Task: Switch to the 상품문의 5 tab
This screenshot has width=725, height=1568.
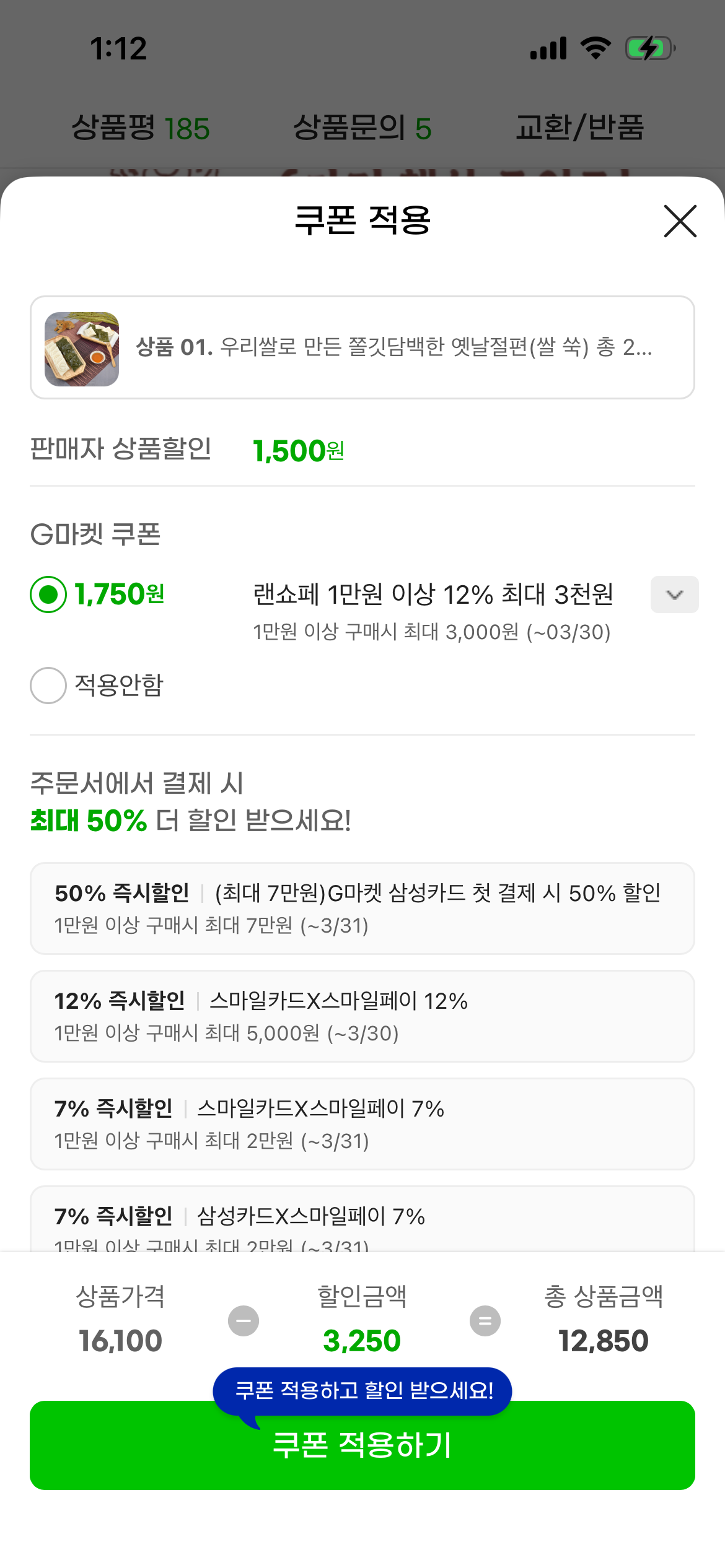Action: coord(362,128)
